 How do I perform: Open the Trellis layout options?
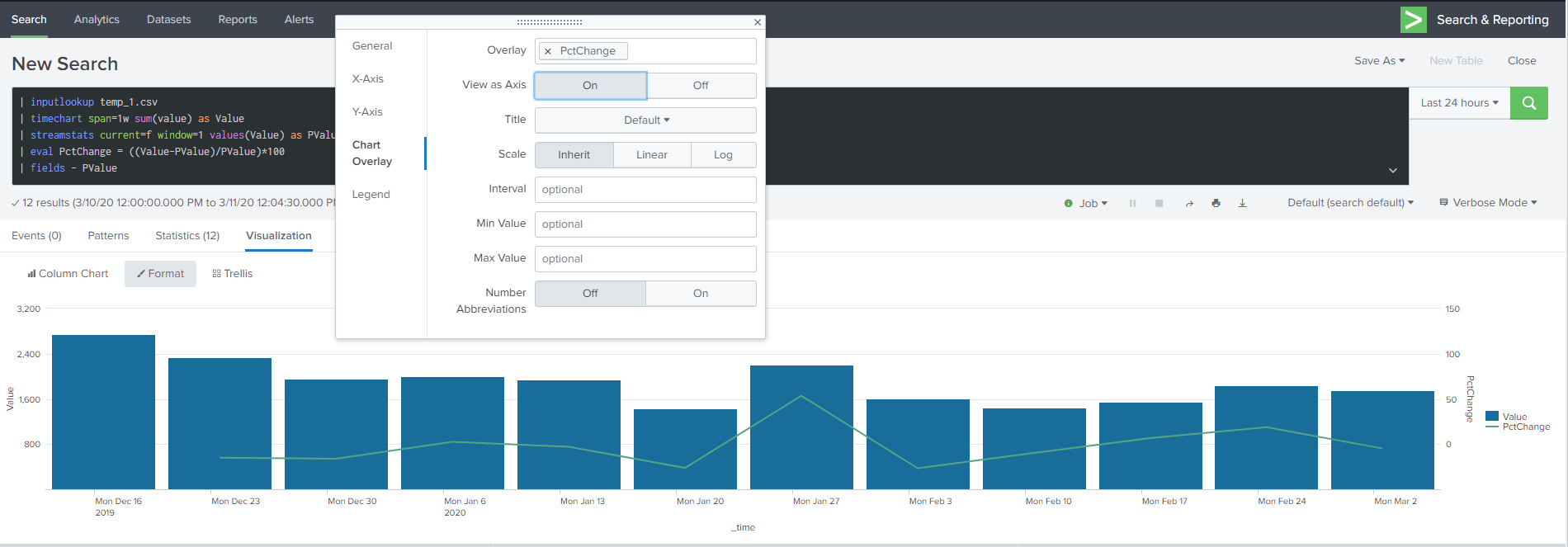(x=232, y=274)
